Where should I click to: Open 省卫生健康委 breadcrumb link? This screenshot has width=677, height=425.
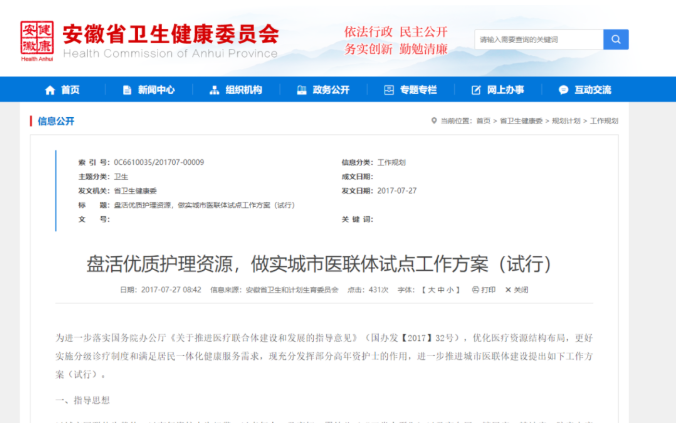[x=521, y=121]
